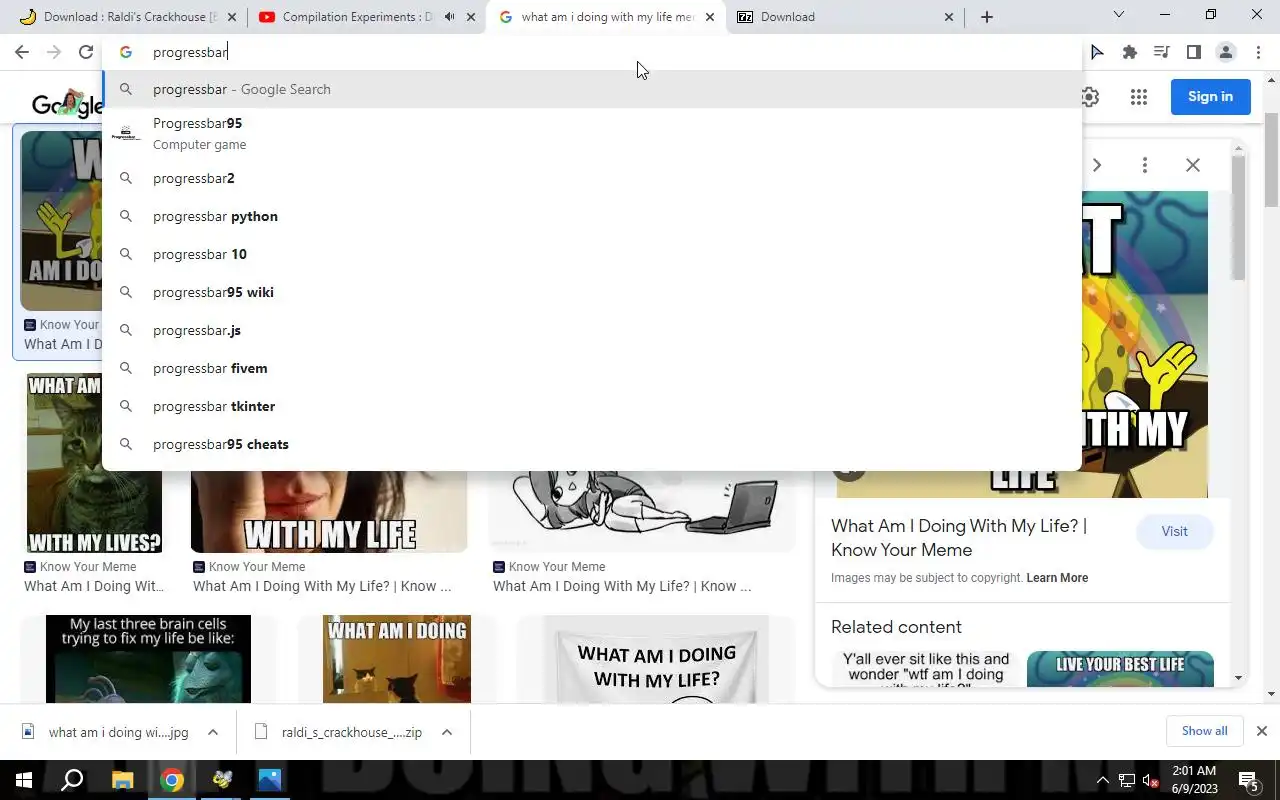Open the muted volume tray icon
The height and width of the screenshot is (800, 1280).
click(x=1151, y=780)
